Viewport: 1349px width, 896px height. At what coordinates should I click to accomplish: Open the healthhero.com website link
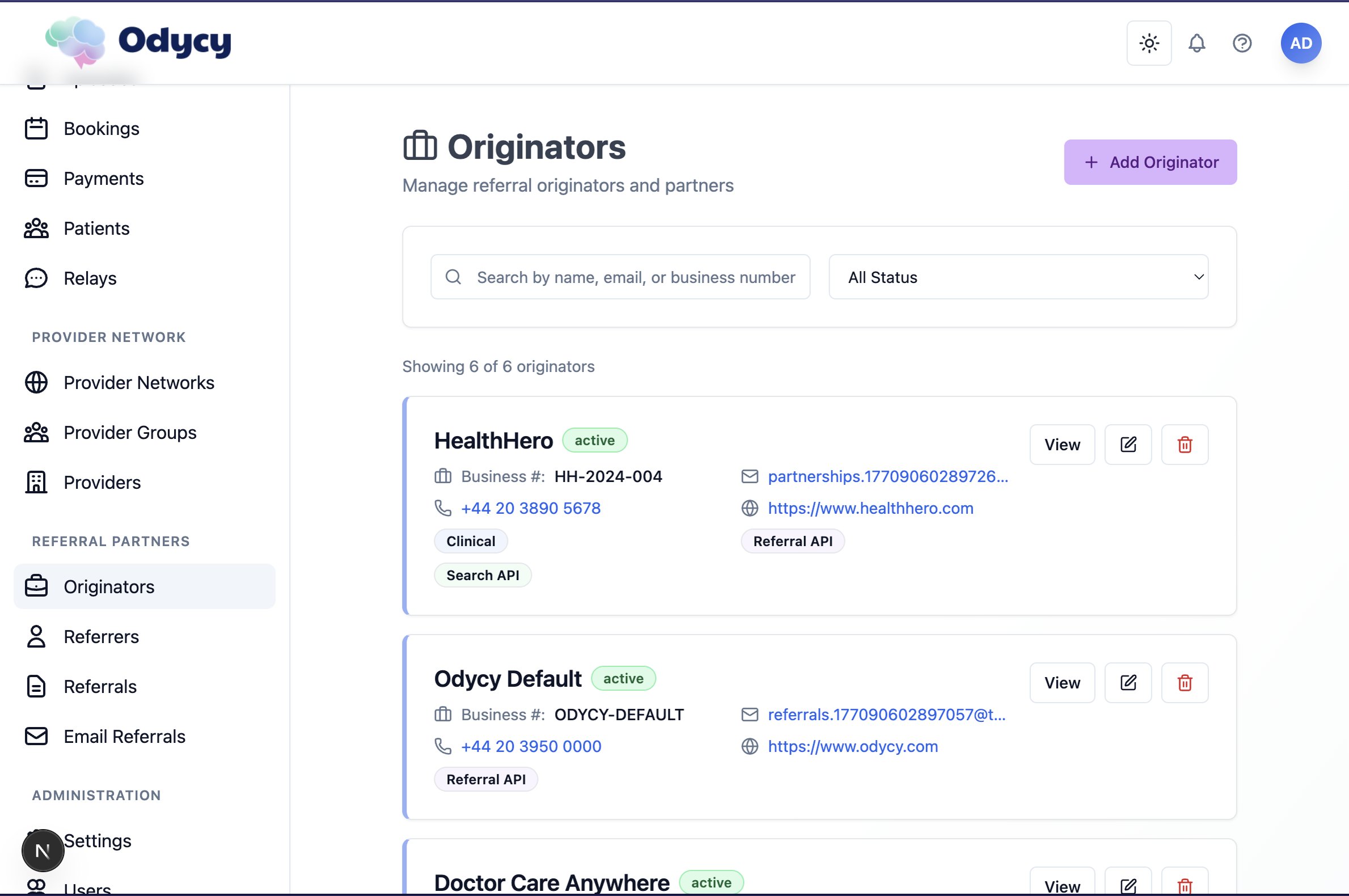pyautogui.click(x=870, y=508)
